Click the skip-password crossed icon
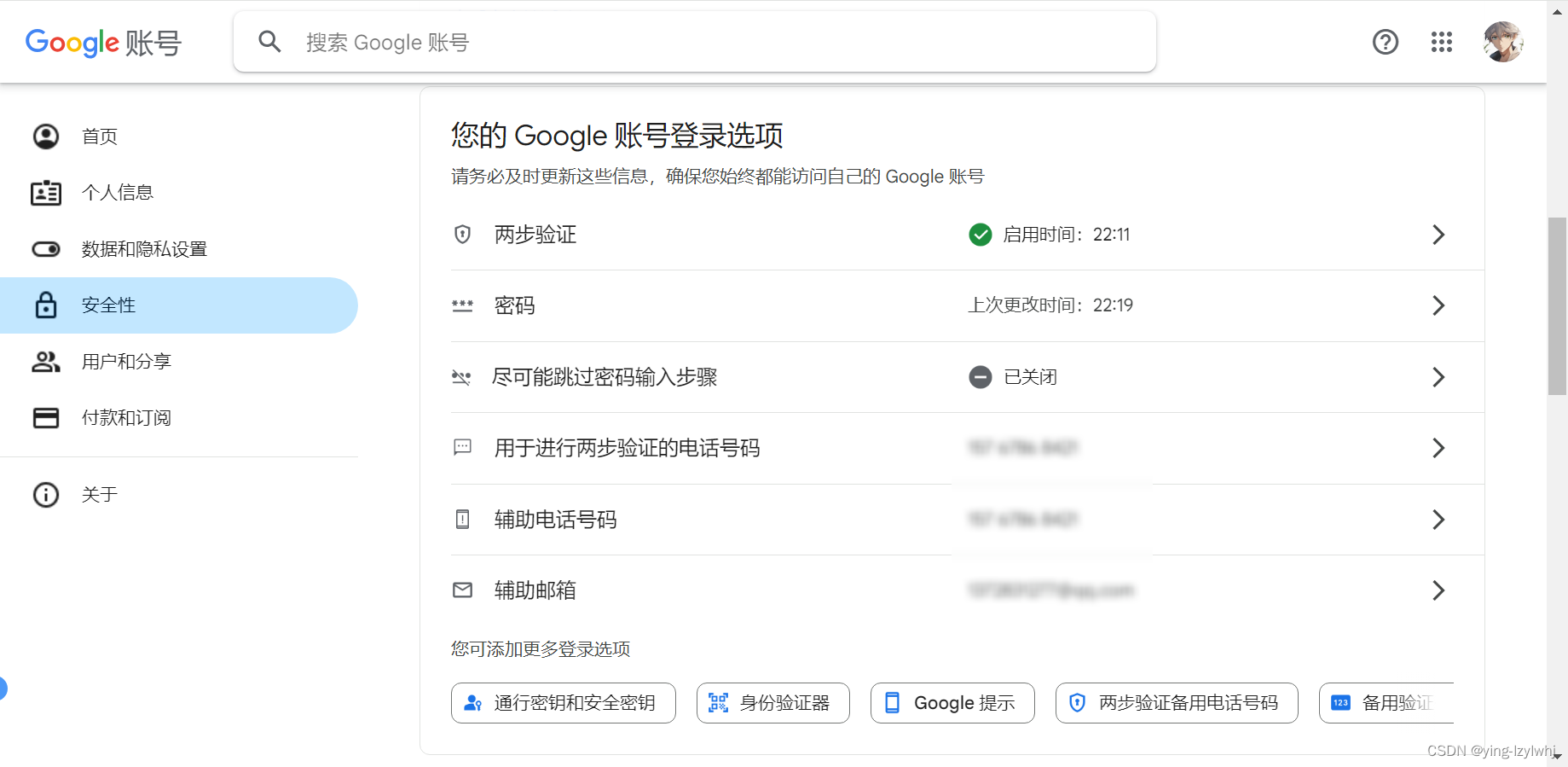This screenshot has width=1568, height=767. pos(461,377)
